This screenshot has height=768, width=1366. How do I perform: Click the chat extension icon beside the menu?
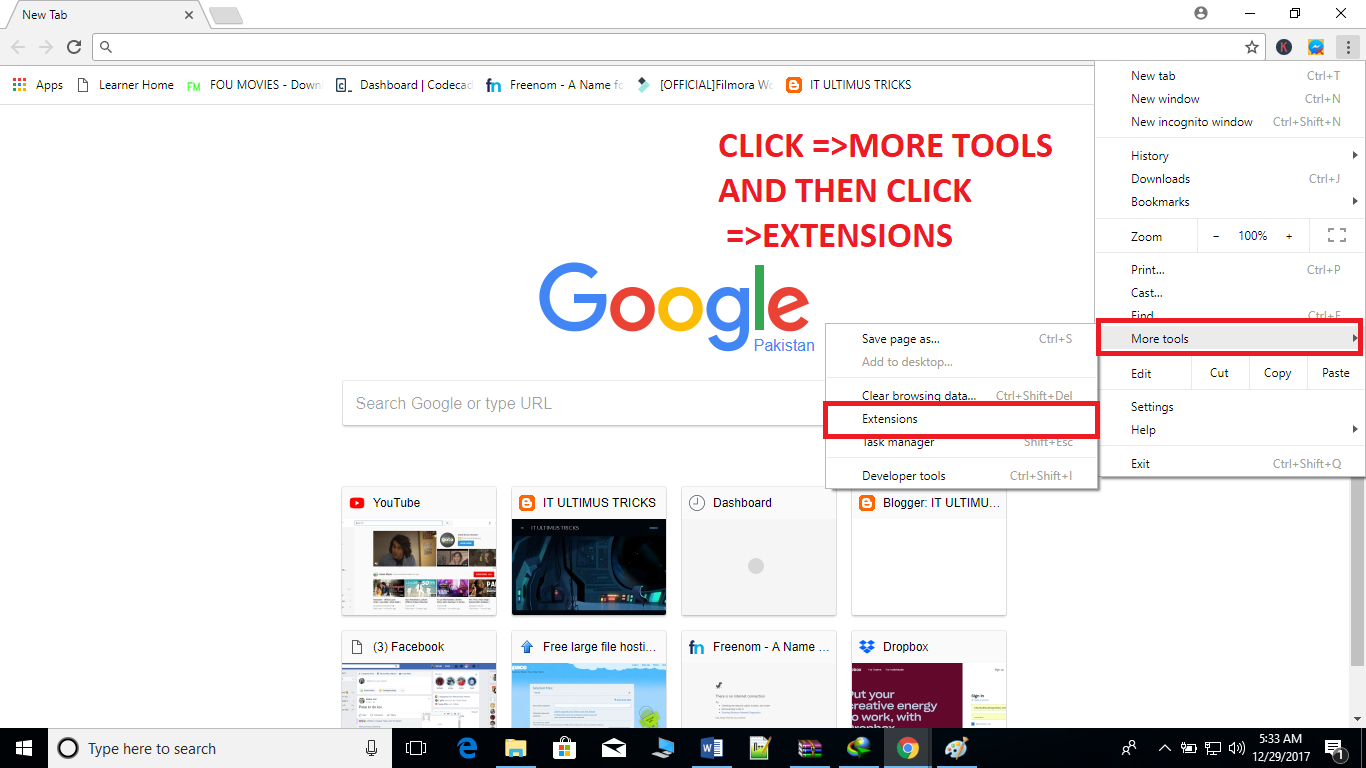[x=1315, y=46]
